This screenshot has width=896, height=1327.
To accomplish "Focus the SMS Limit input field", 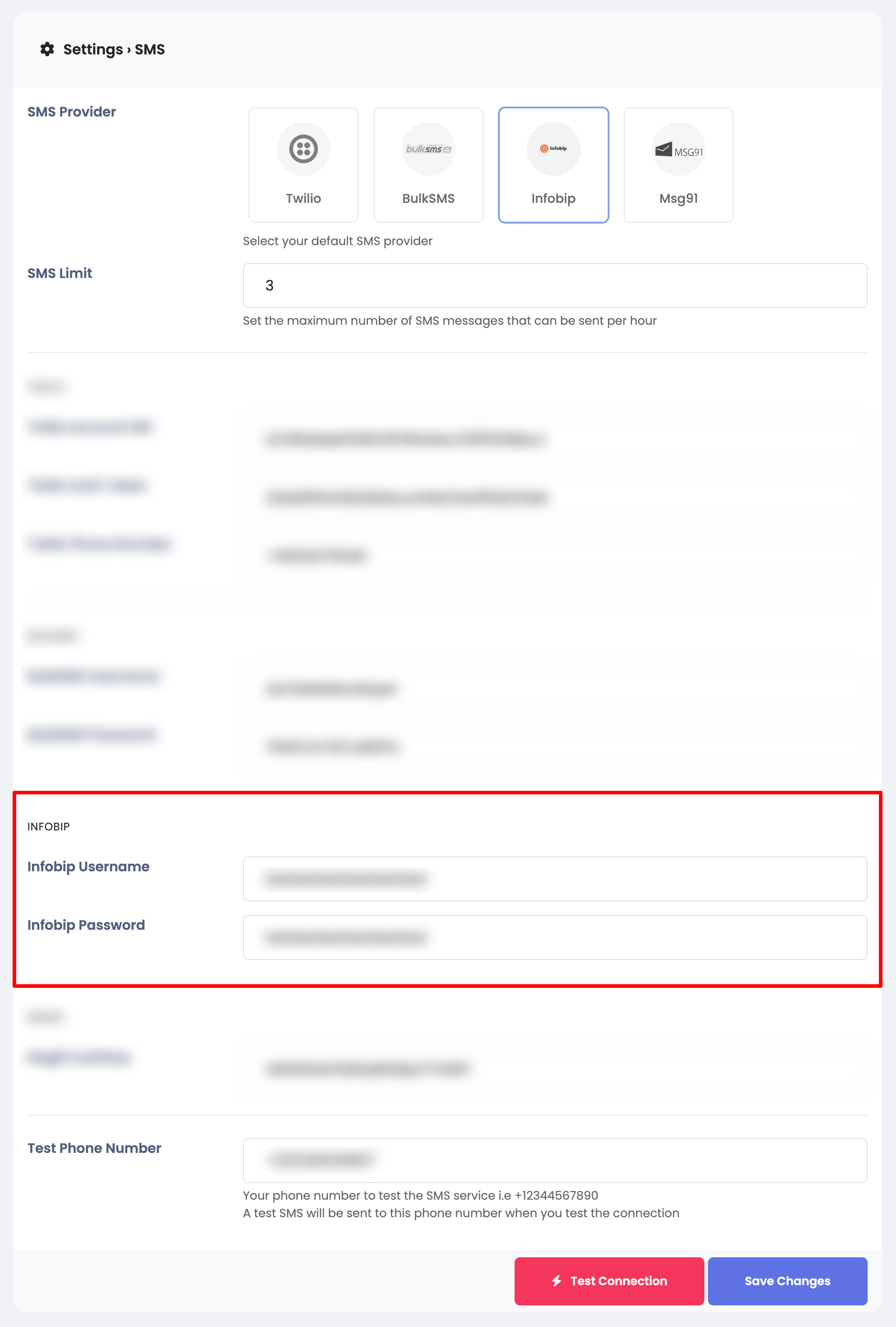I will pos(555,286).
